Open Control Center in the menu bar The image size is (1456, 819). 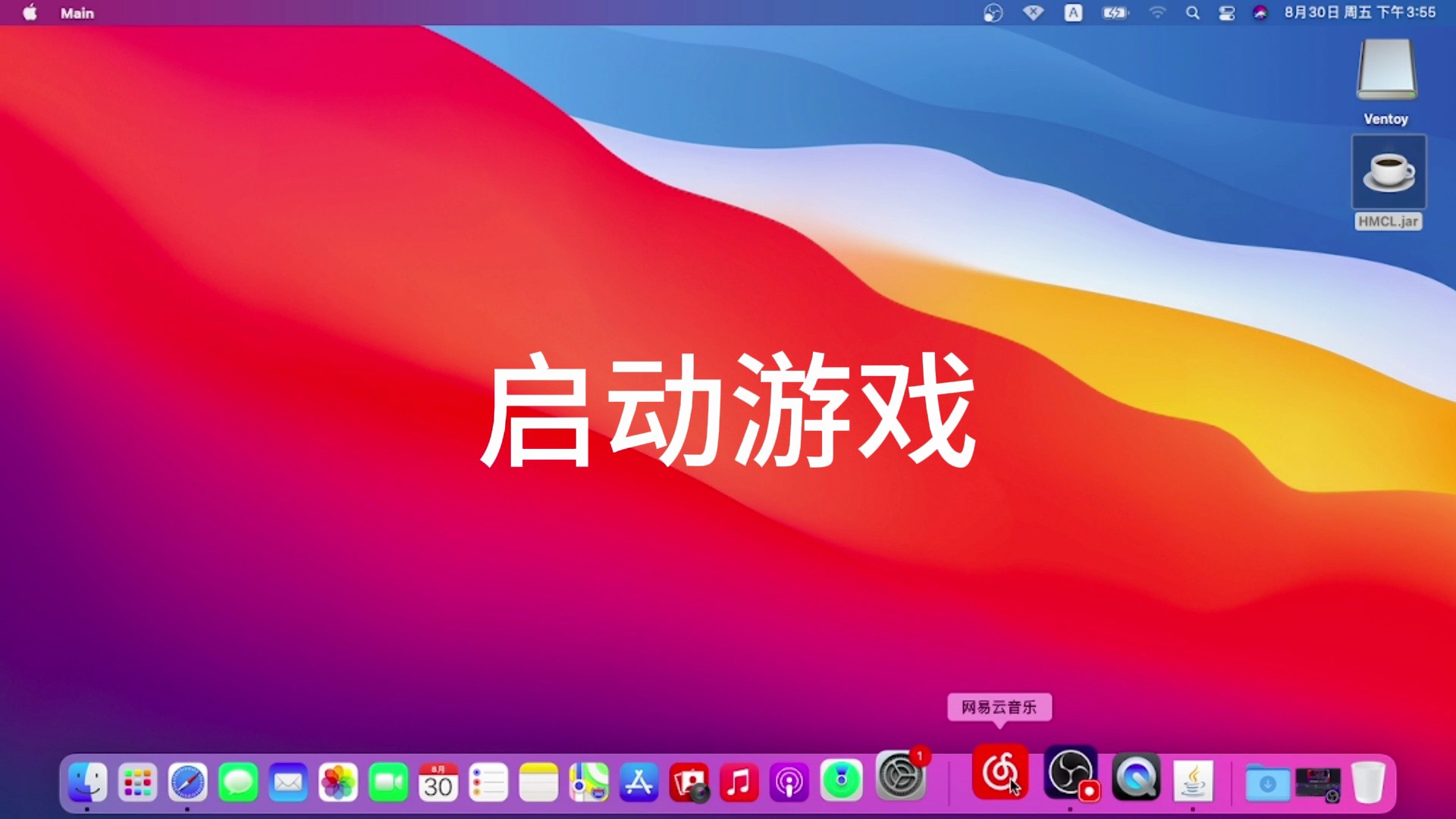pos(1226,13)
